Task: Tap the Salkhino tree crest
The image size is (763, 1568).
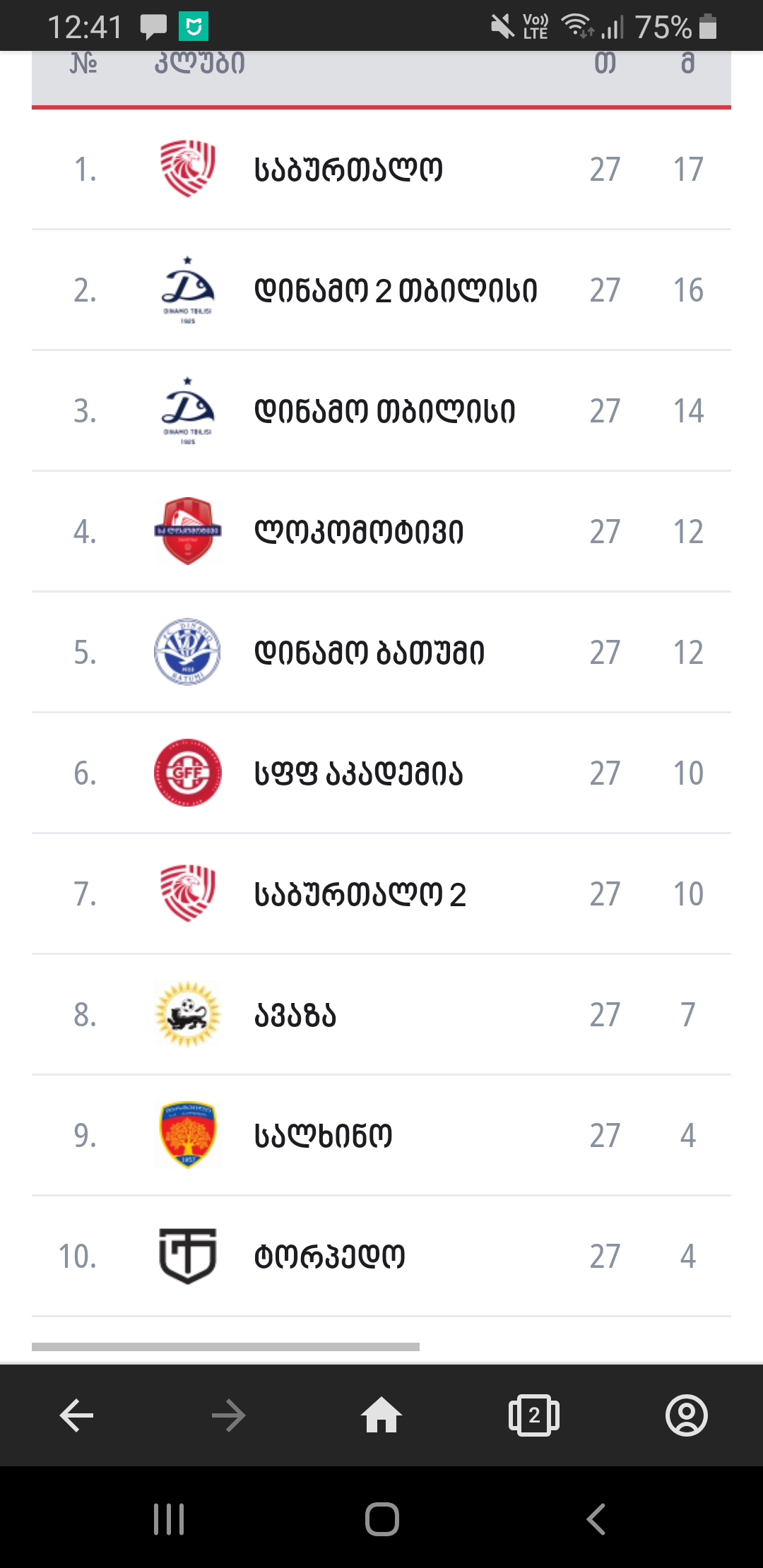Action: tap(187, 1135)
